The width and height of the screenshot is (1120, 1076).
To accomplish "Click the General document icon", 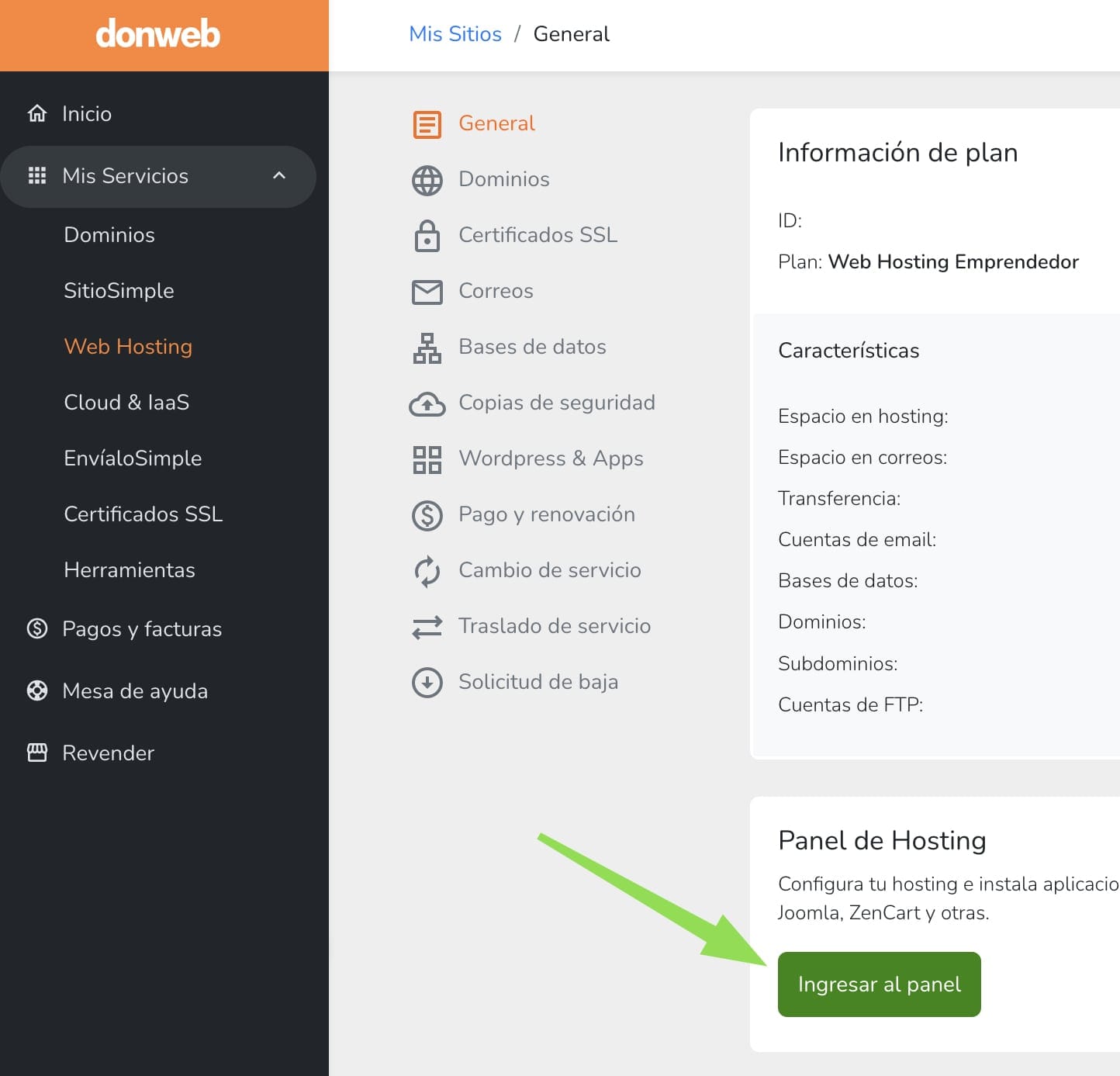I will [x=427, y=124].
